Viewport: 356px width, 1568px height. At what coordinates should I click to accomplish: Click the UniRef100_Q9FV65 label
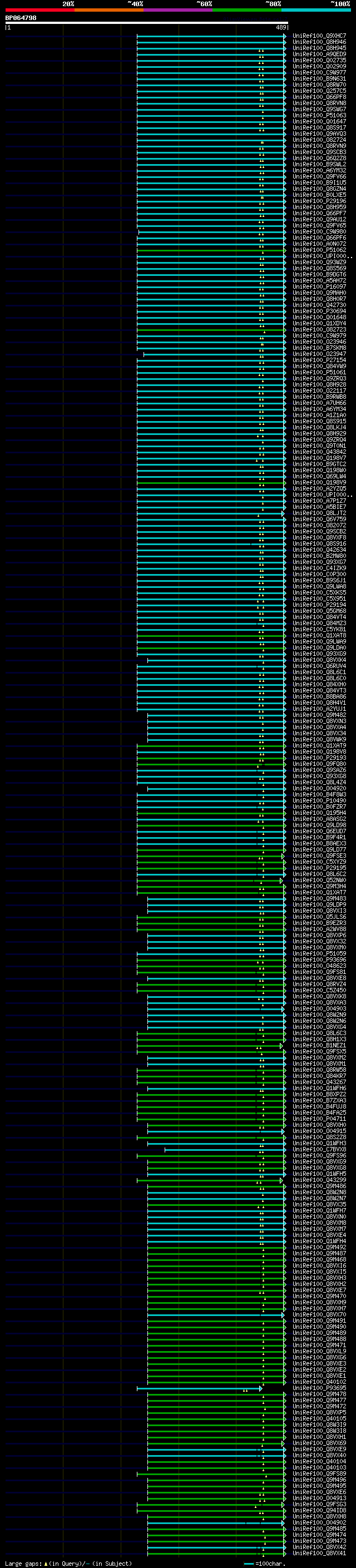pyautogui.click(x=319, y=225)
